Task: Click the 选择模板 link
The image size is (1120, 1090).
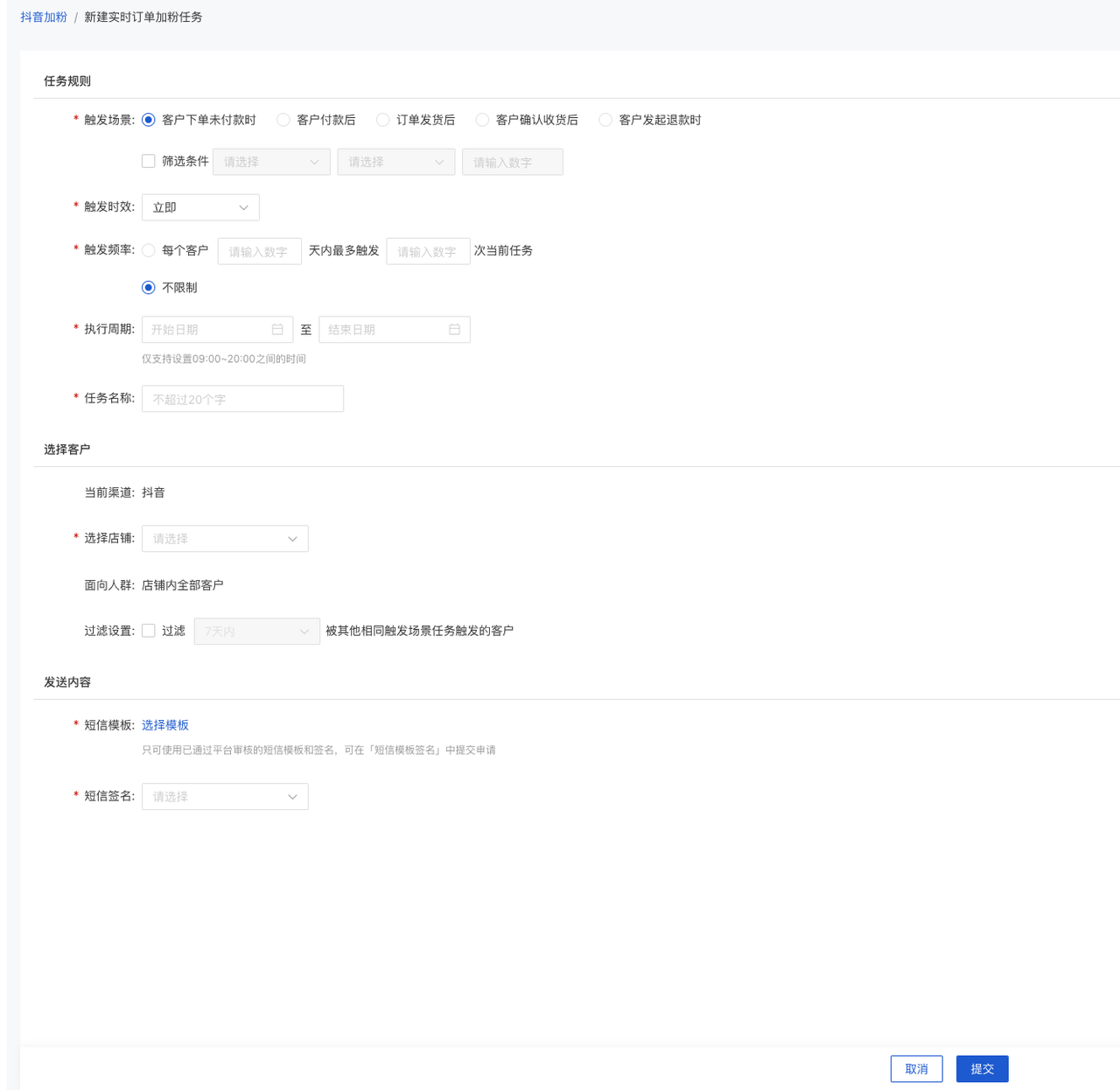Action: click(165, 725)
